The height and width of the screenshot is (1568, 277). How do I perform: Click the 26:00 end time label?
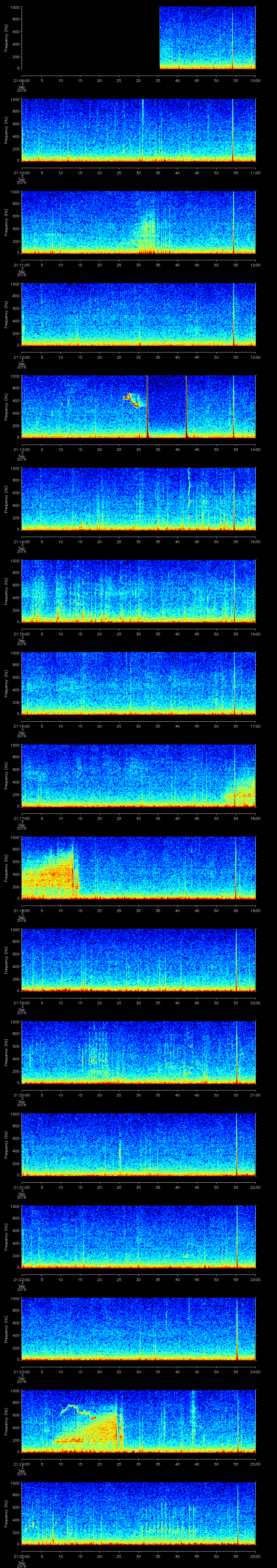pyautogui.click(x=256, y=1556)
